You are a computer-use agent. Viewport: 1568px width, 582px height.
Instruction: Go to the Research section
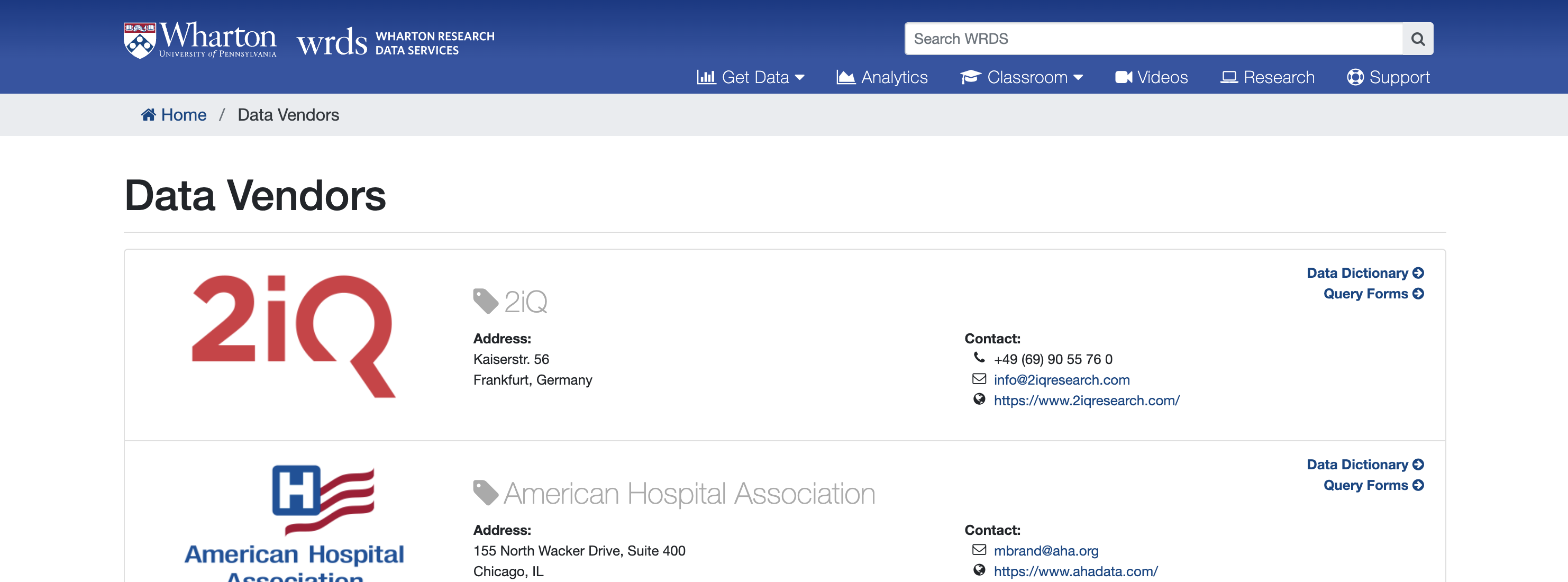point(1268,77)
